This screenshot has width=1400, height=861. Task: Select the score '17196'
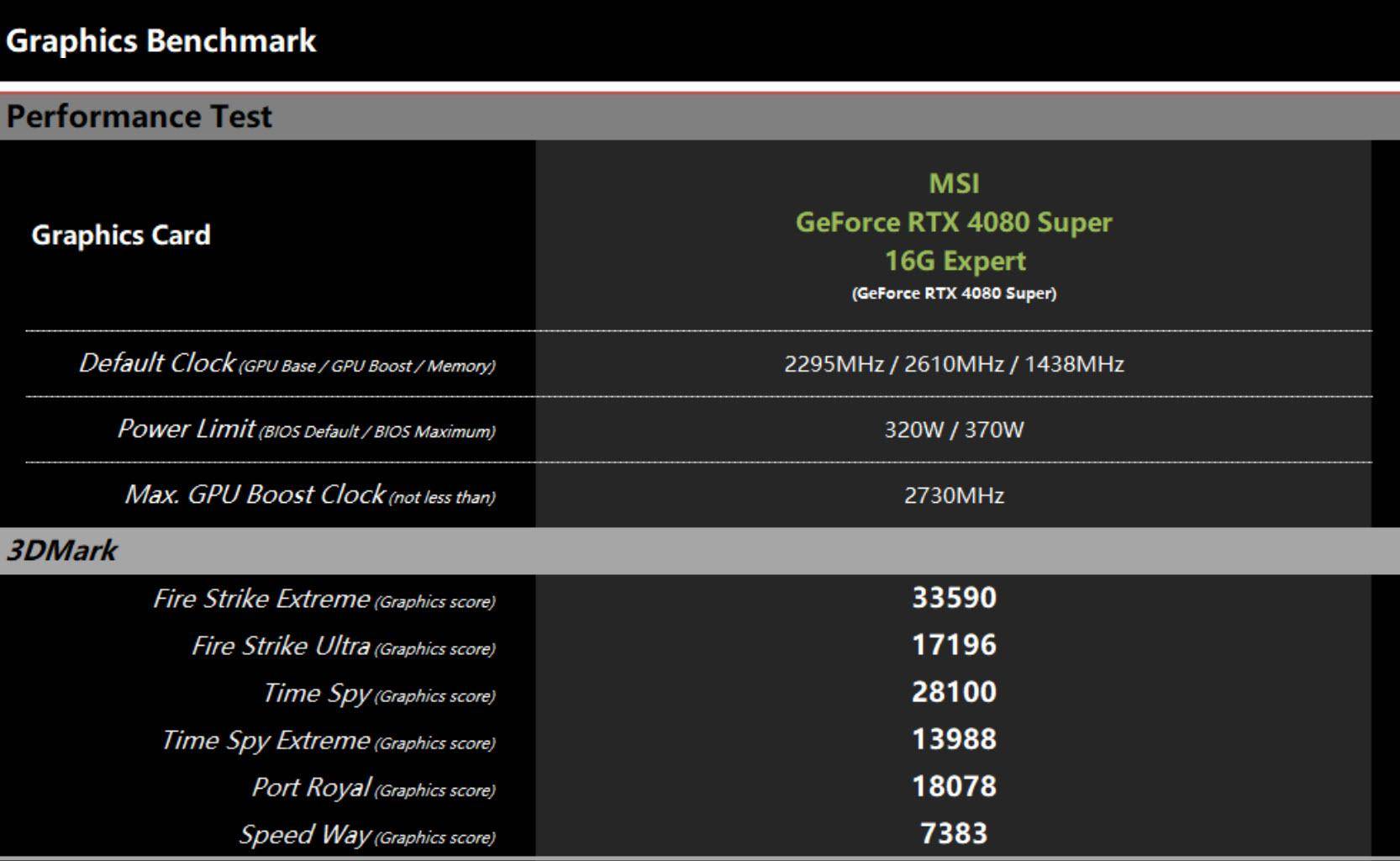(x=954, y=645)
